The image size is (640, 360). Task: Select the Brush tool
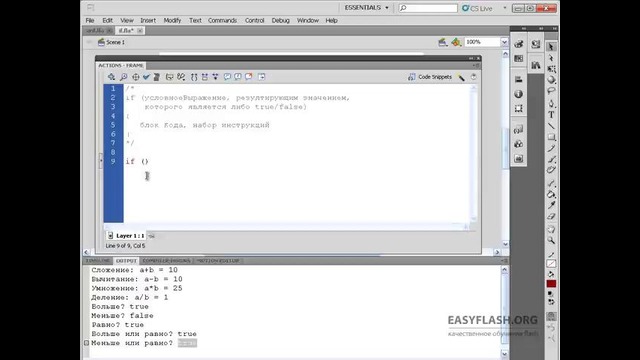(x=551, y=159)
